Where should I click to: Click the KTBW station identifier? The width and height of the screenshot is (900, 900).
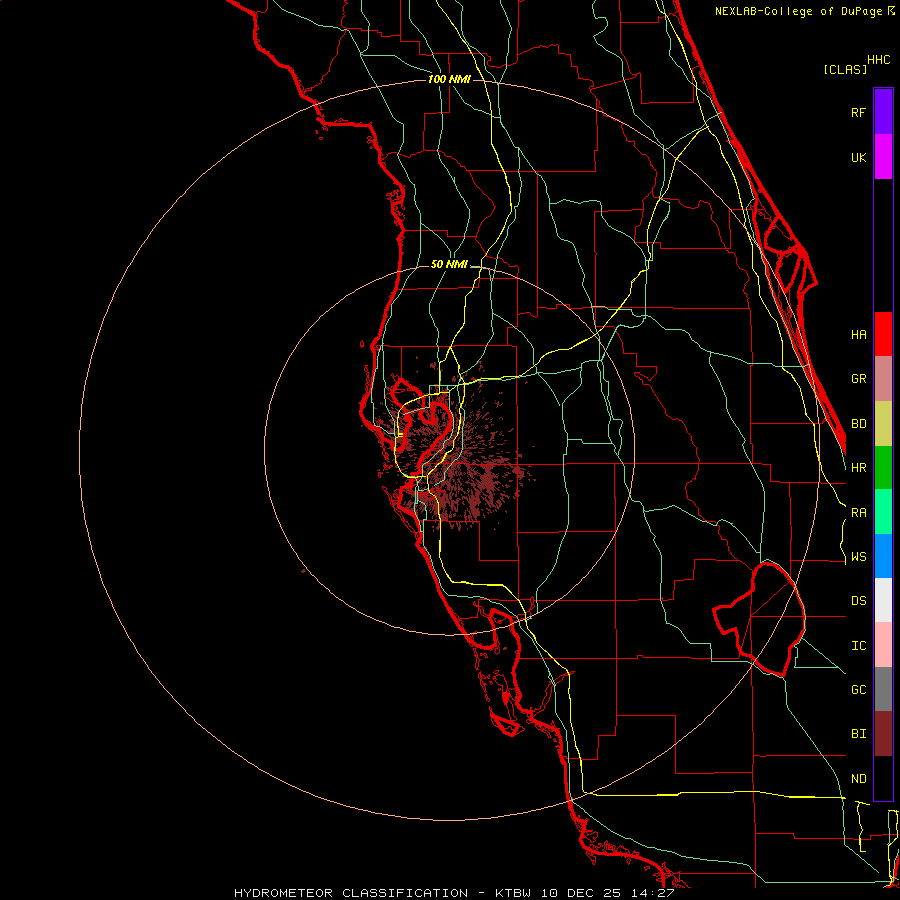point(513,893)
